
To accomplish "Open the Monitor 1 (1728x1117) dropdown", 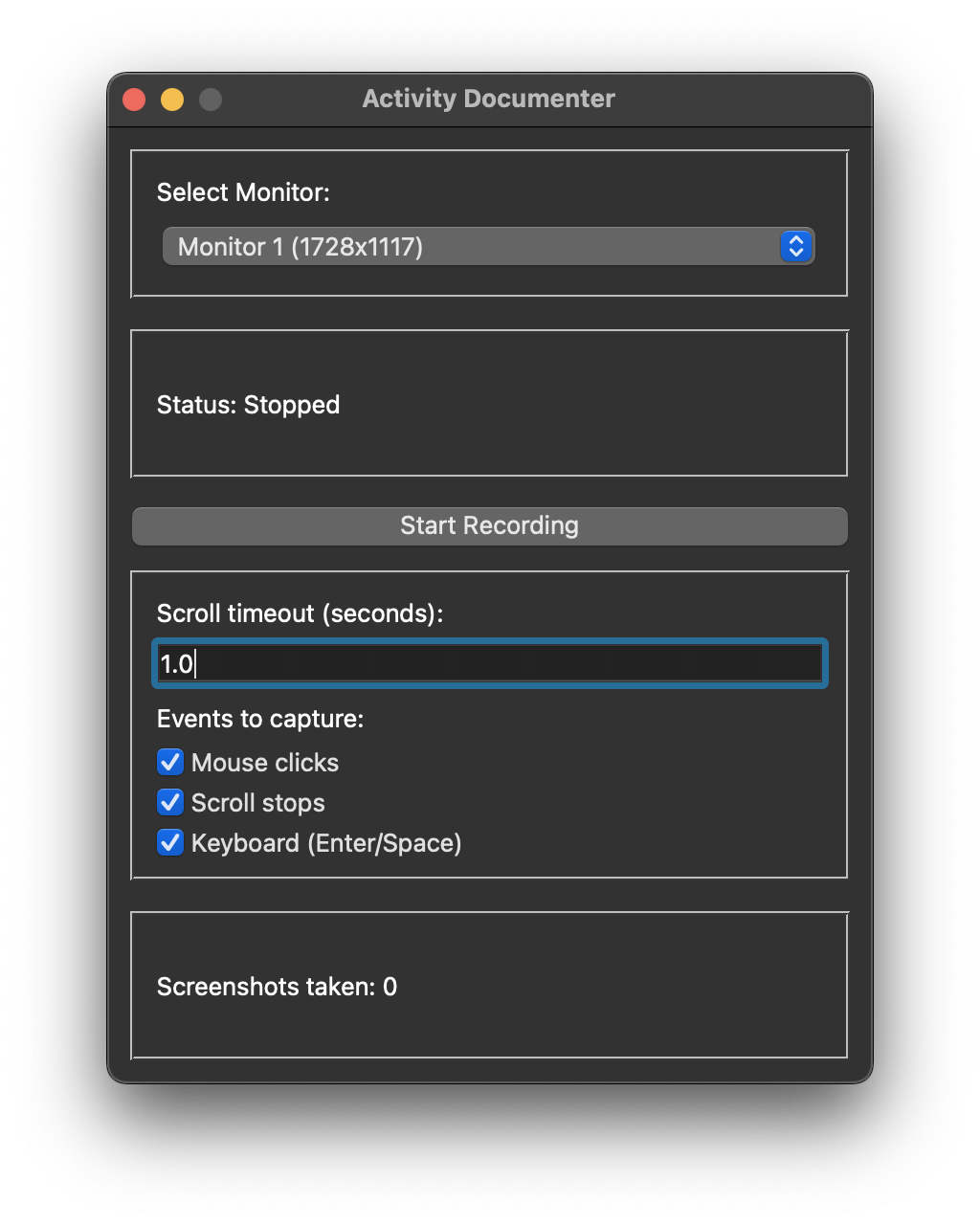I will pyautogui.click(x=488, y=247).
